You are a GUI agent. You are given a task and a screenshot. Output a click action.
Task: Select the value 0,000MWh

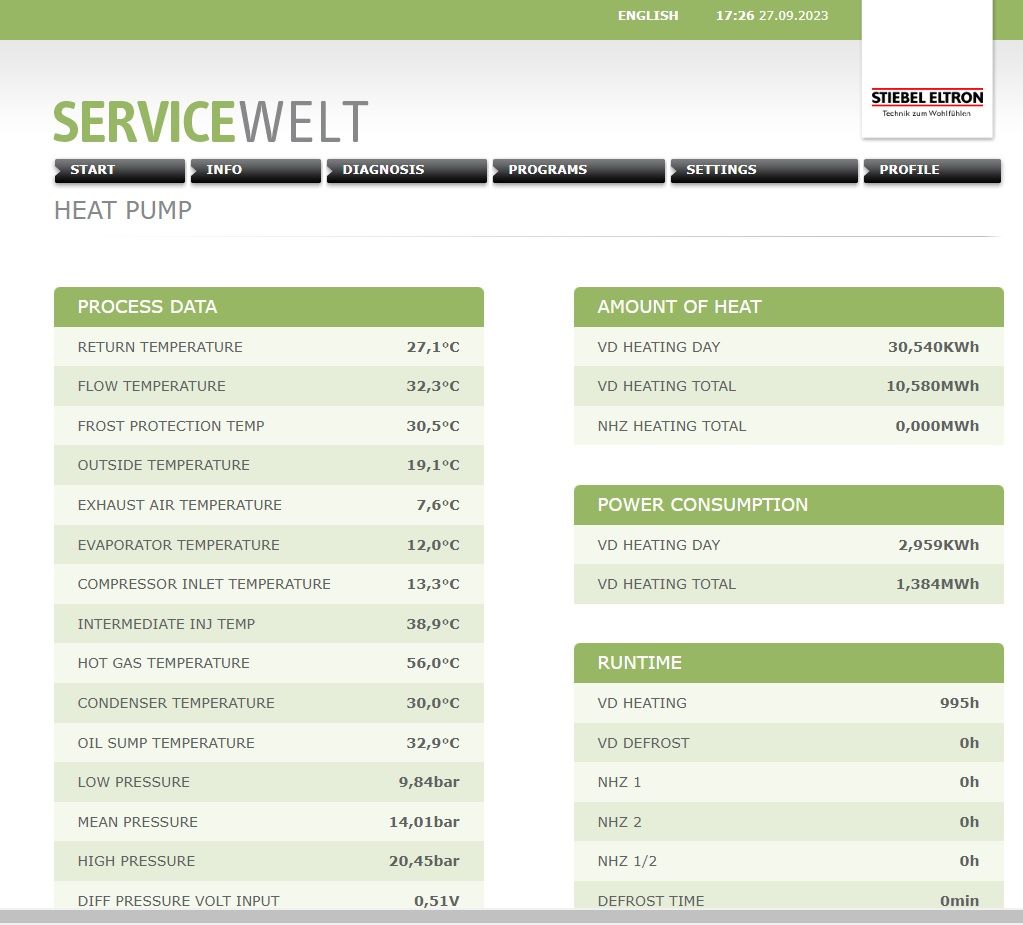(x=938, y=426)
